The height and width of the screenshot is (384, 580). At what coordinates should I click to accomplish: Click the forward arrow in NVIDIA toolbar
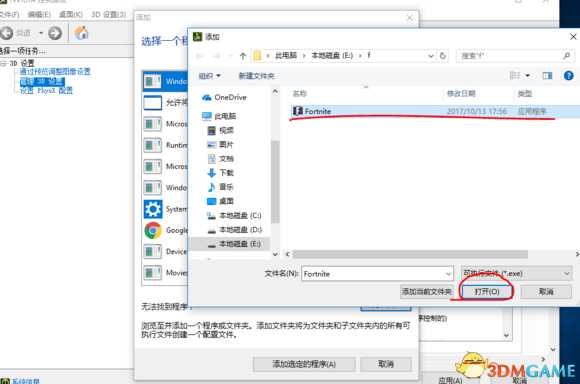pos(55,34)
